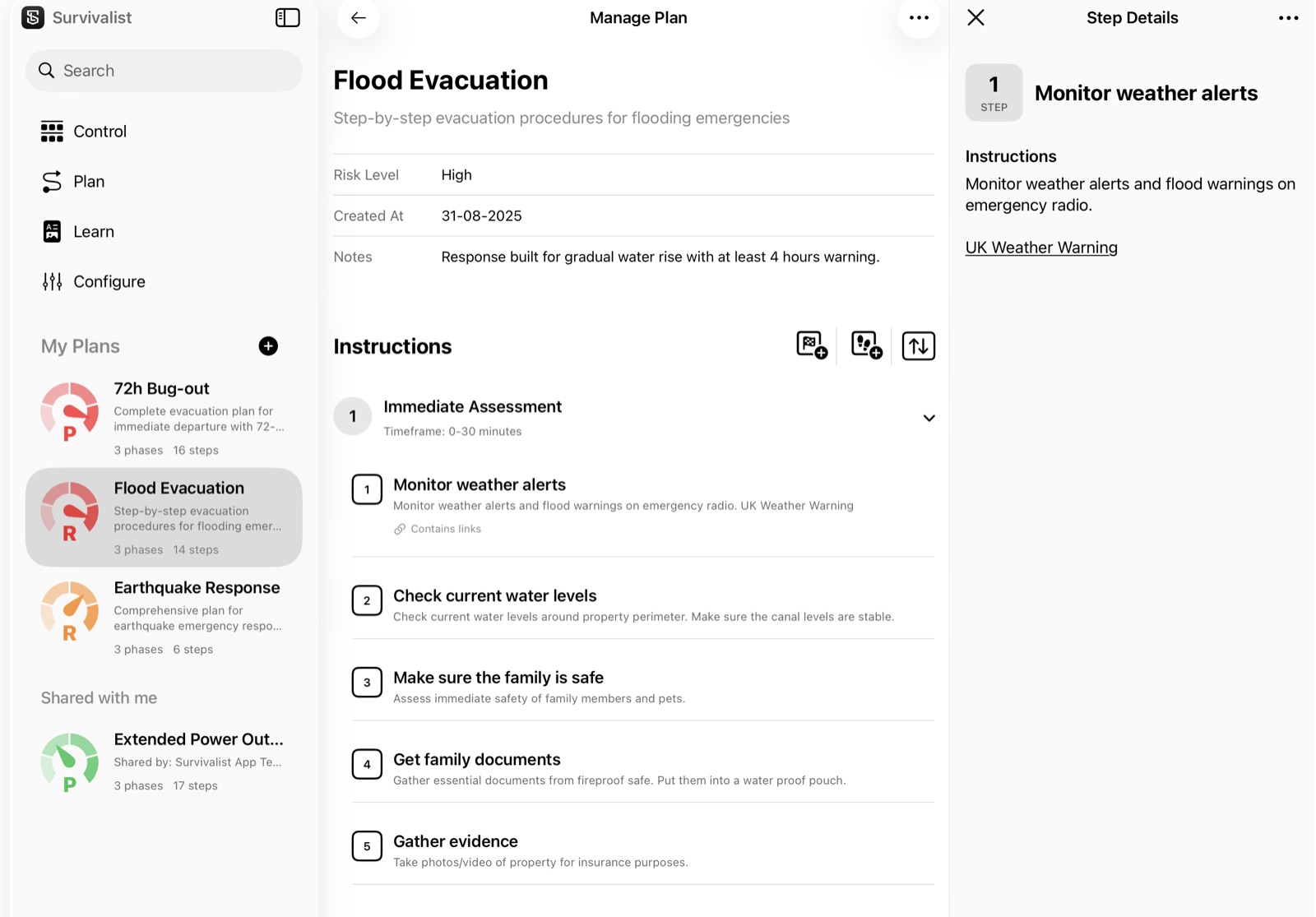The height and width of the screenshot is (917, 1316).
Task: Click the Notes text about gradual water rise
Action: coord(660,257)
